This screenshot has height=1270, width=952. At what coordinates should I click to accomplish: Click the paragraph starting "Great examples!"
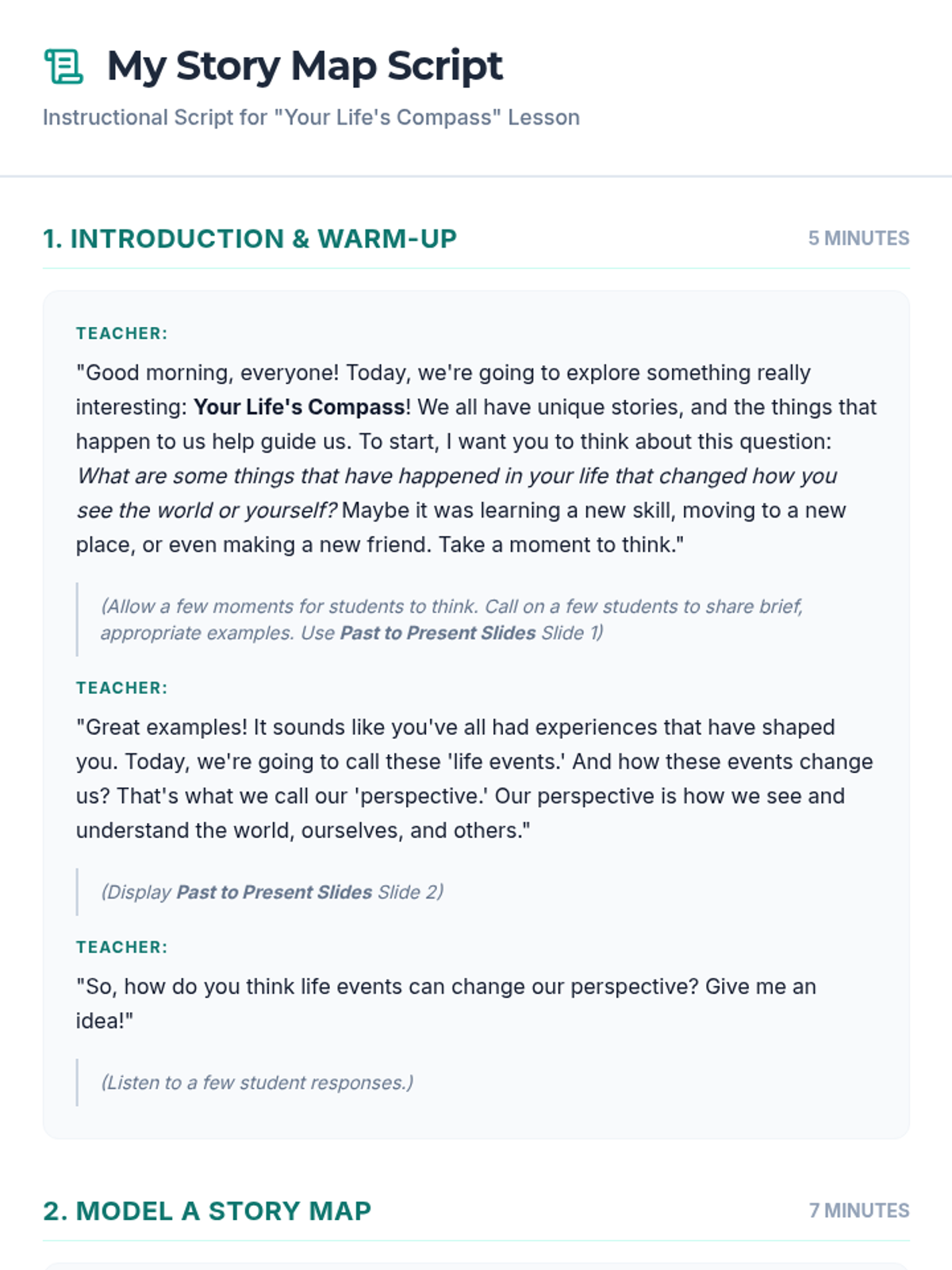(x=474, y=779)
